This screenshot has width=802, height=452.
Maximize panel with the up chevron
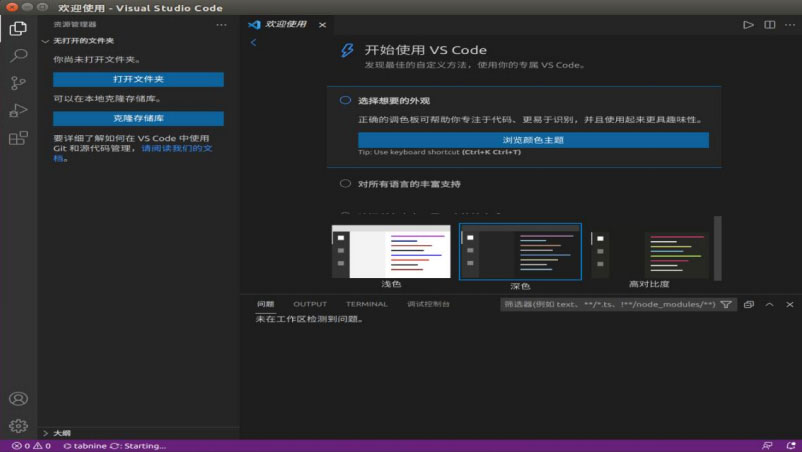pyautogui.click(x=769, y=304)
